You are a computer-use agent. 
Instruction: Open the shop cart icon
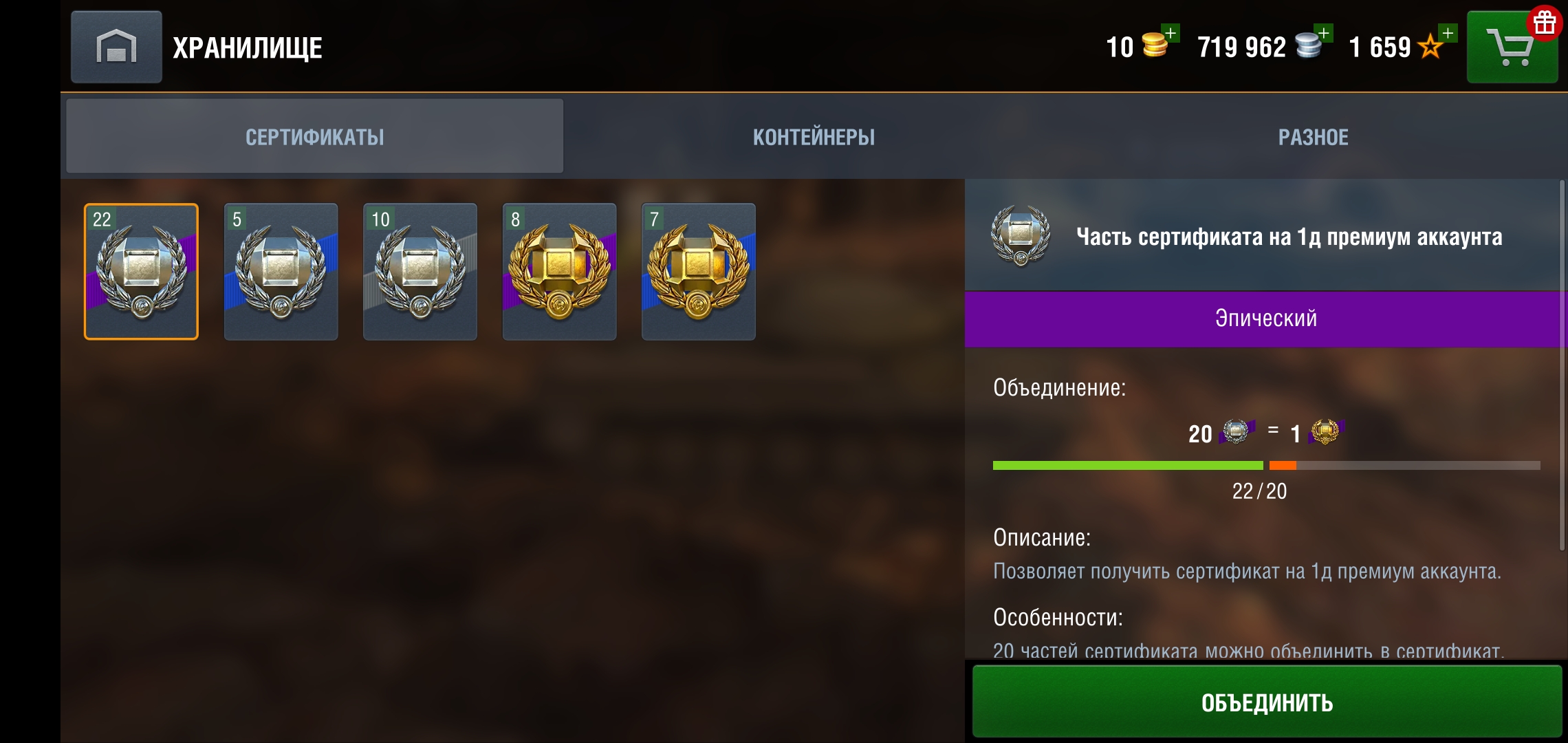click(x=1512, y=47)
